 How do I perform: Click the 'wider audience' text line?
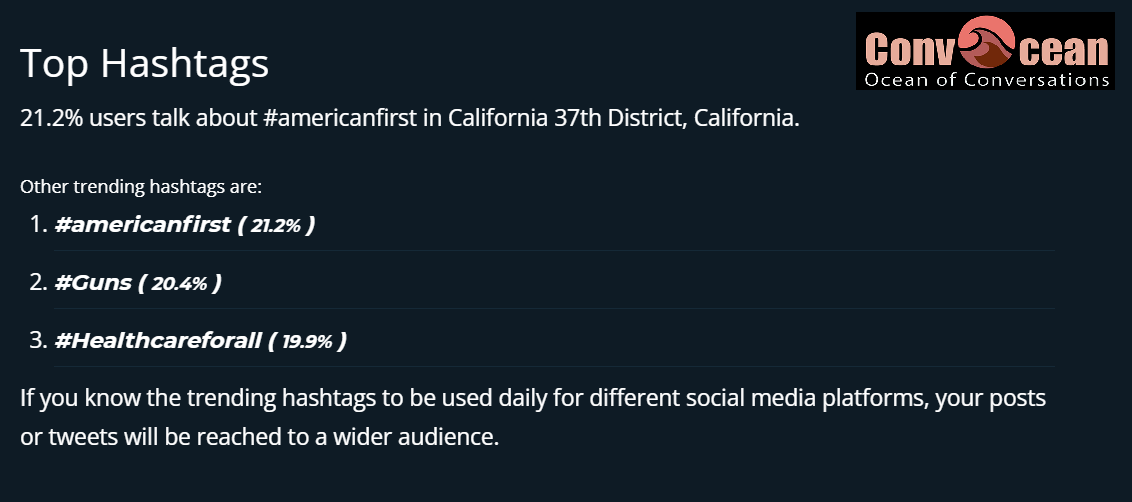click(x=259, y=437)
